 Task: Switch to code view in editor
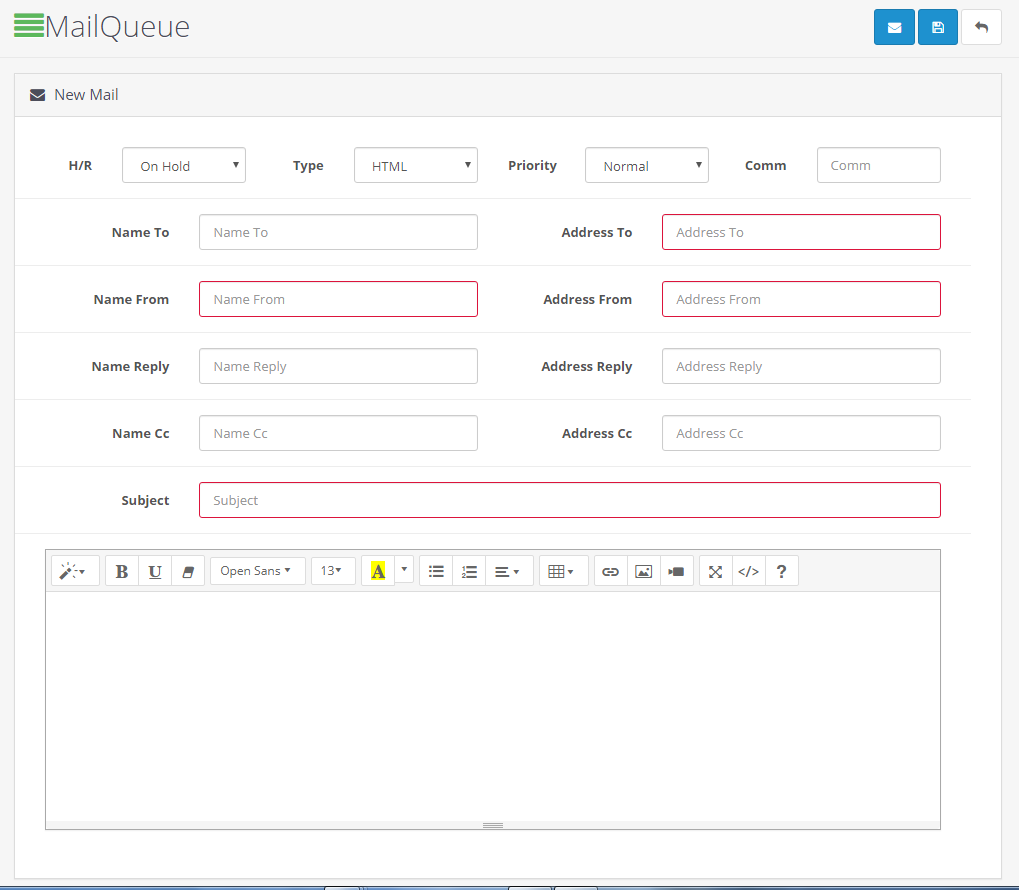(x=749, y=571)
